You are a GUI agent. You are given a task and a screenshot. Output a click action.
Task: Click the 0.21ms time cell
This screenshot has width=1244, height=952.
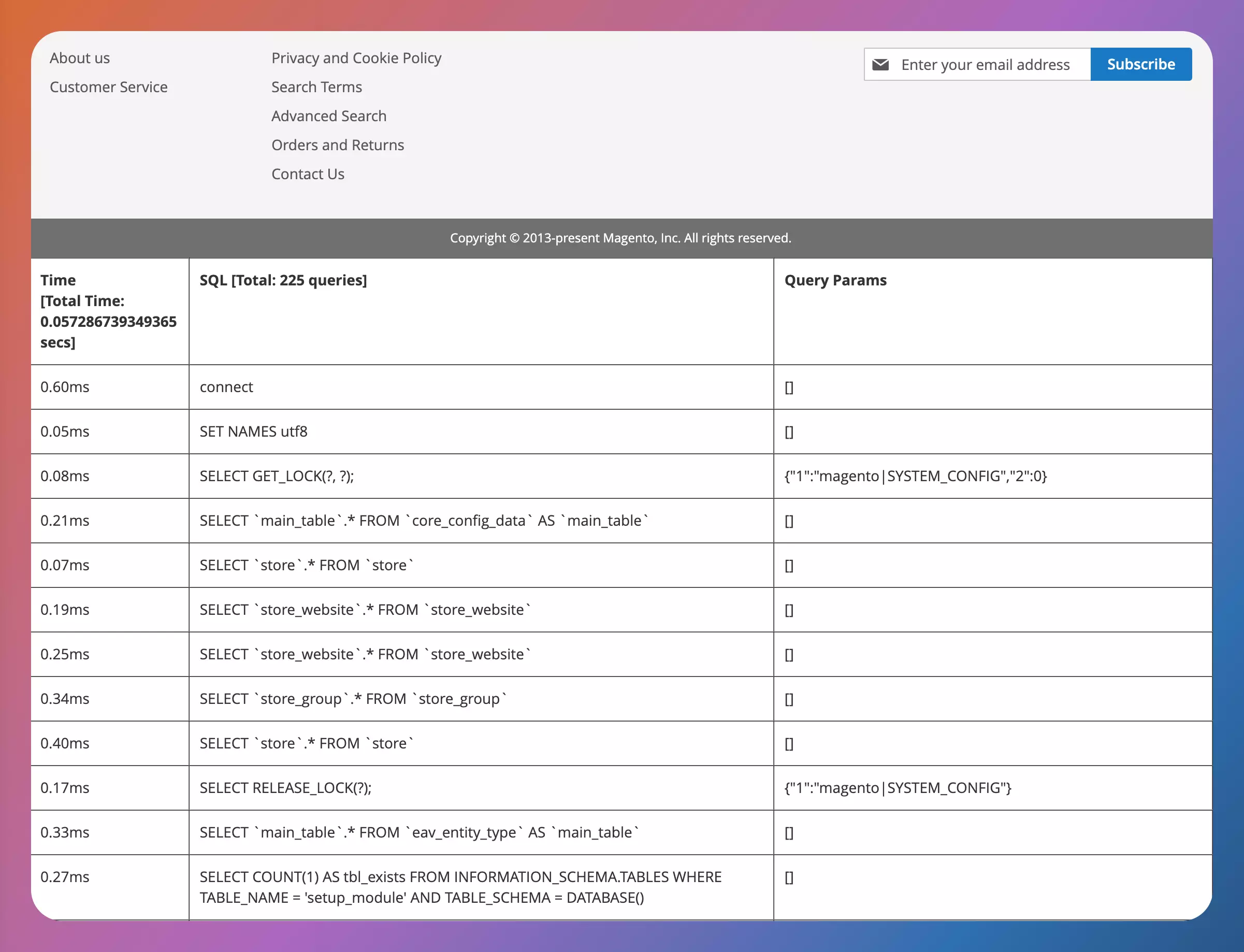(110, 521)
